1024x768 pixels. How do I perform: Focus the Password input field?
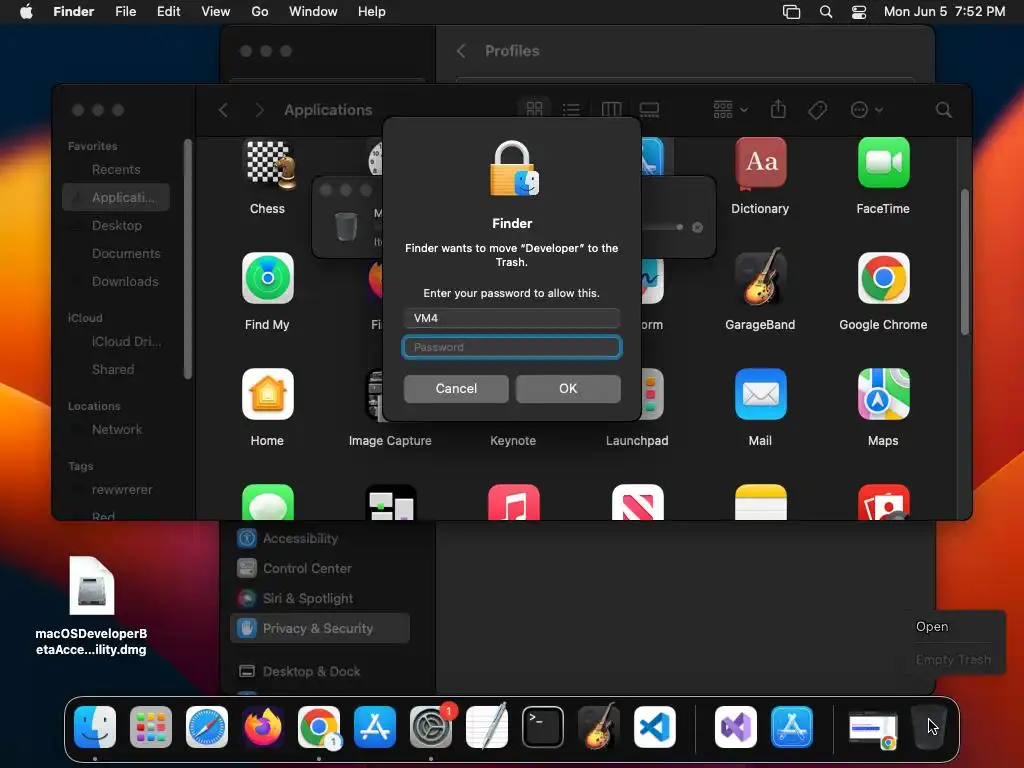coord(512,347)
